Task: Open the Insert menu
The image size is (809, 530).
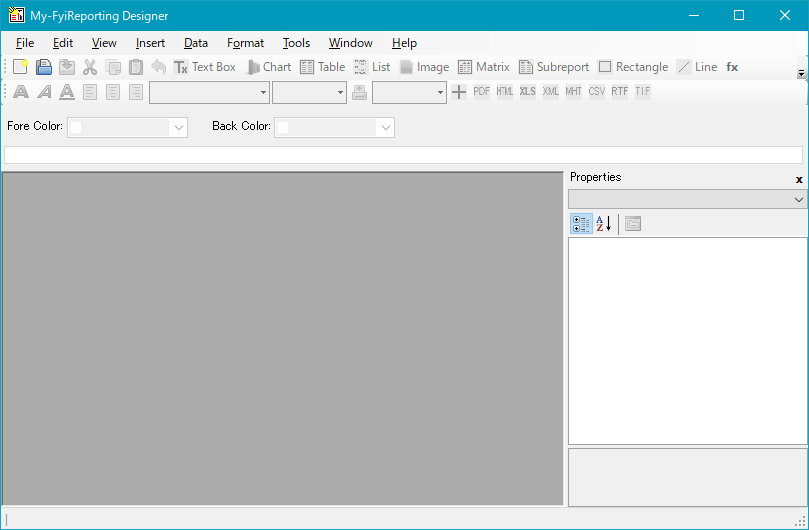Action: [150, 43]
